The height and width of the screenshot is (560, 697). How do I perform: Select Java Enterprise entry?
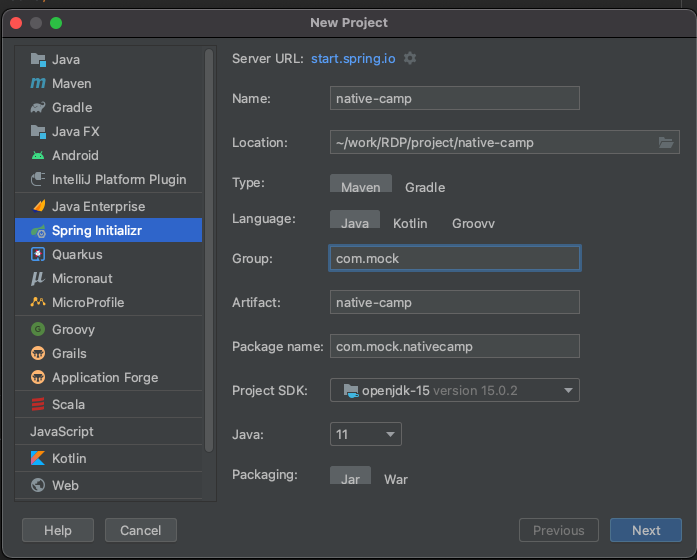(x=108, y=206)
